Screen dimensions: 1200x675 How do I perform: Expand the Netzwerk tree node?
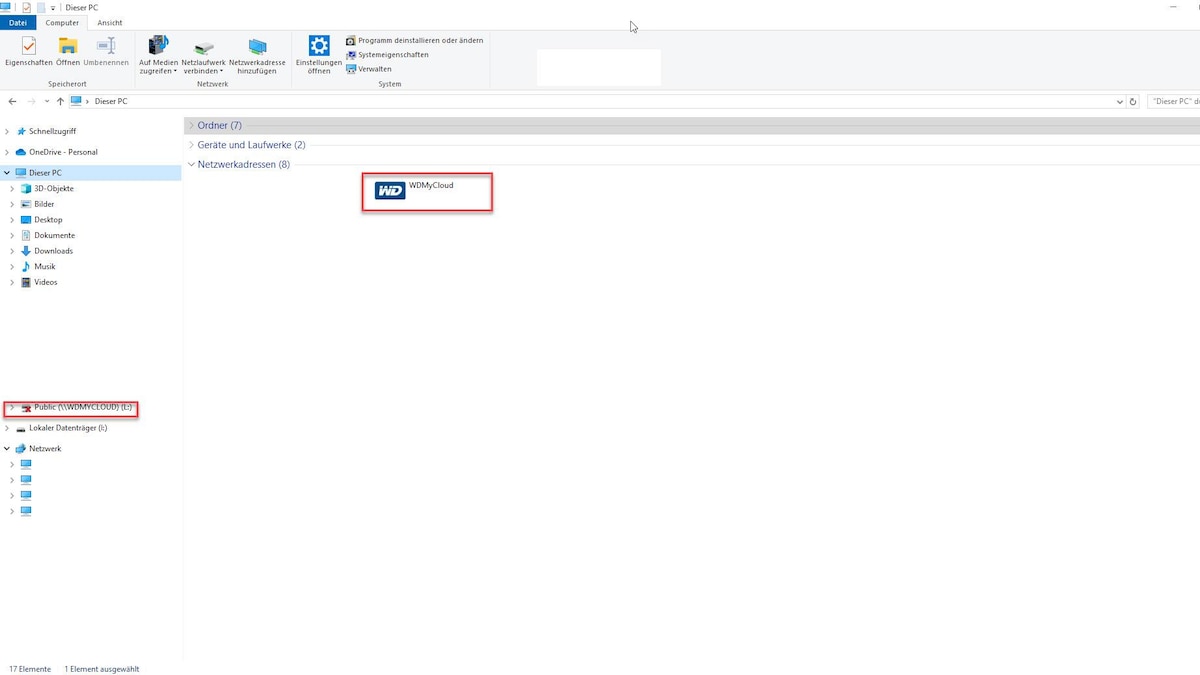(x=8, y=448)
